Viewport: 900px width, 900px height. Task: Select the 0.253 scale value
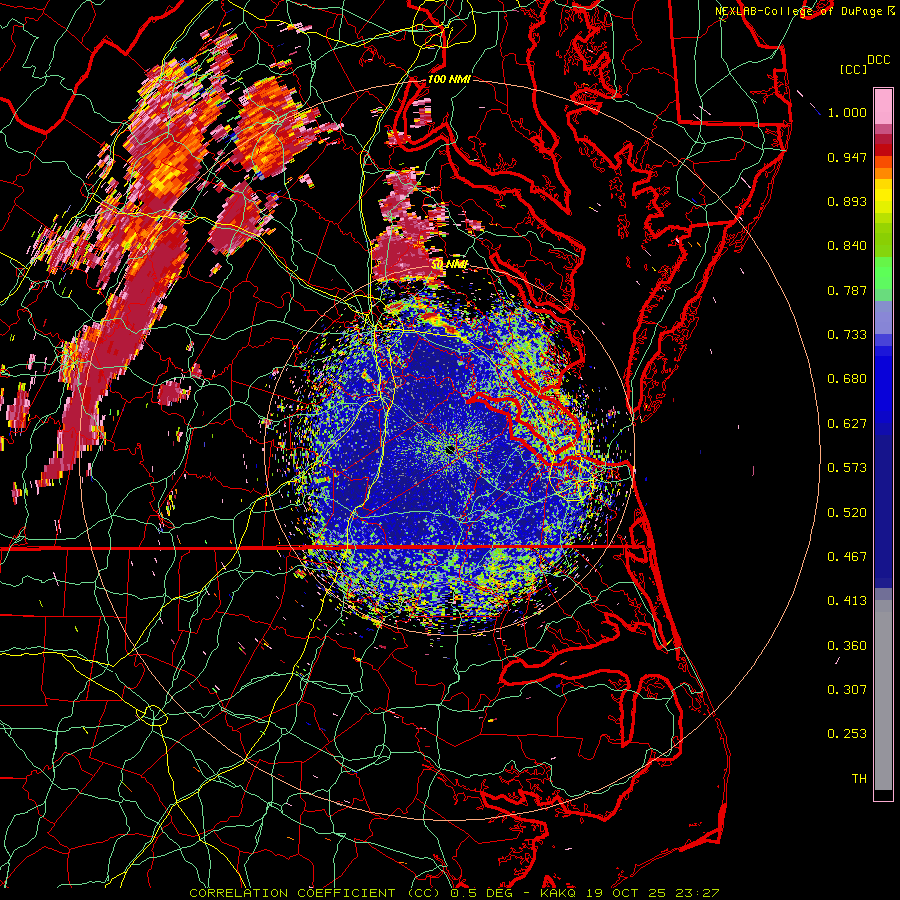[847, 734]
